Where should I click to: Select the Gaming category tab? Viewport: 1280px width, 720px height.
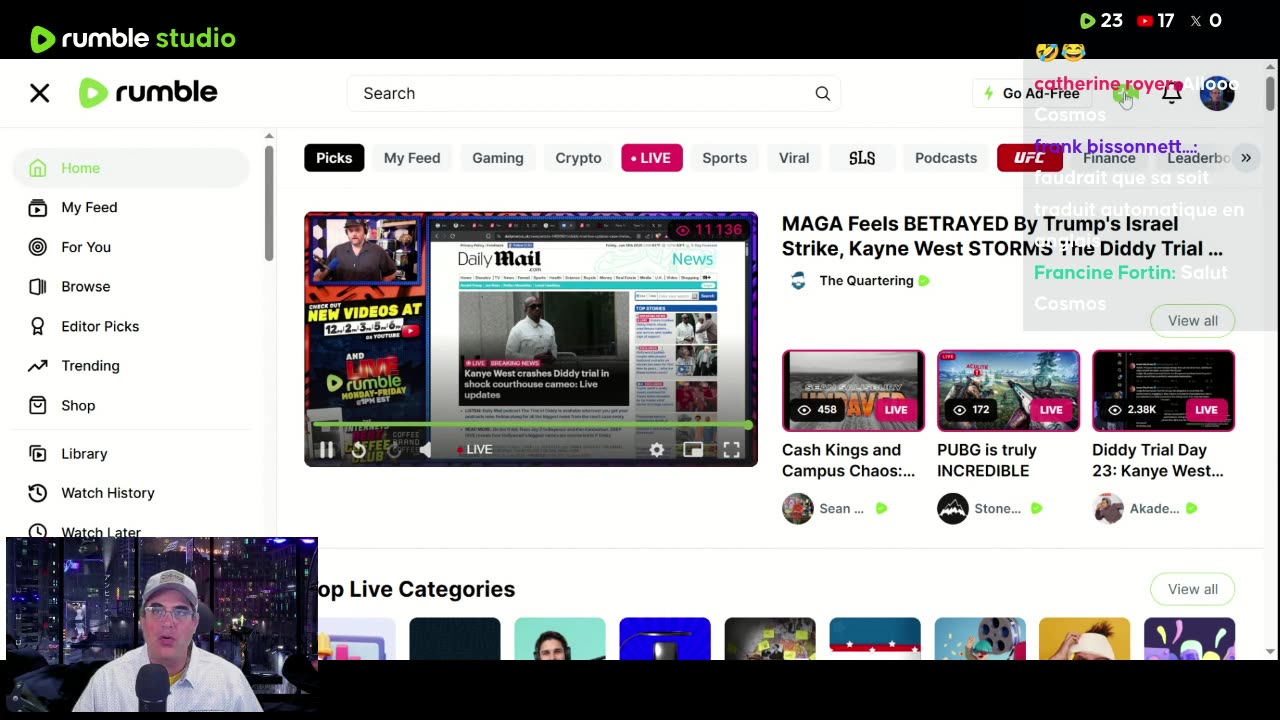point(498,158)
